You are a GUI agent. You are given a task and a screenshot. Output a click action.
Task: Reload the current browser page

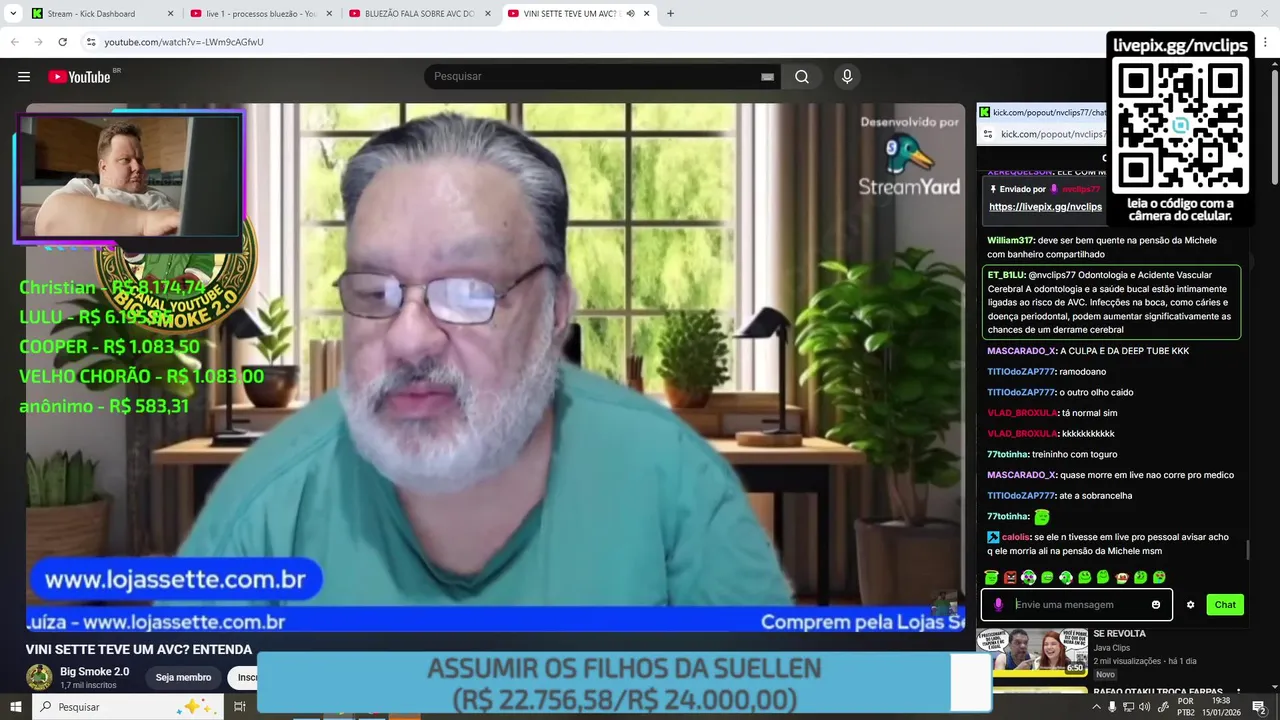tap(62, 42)
